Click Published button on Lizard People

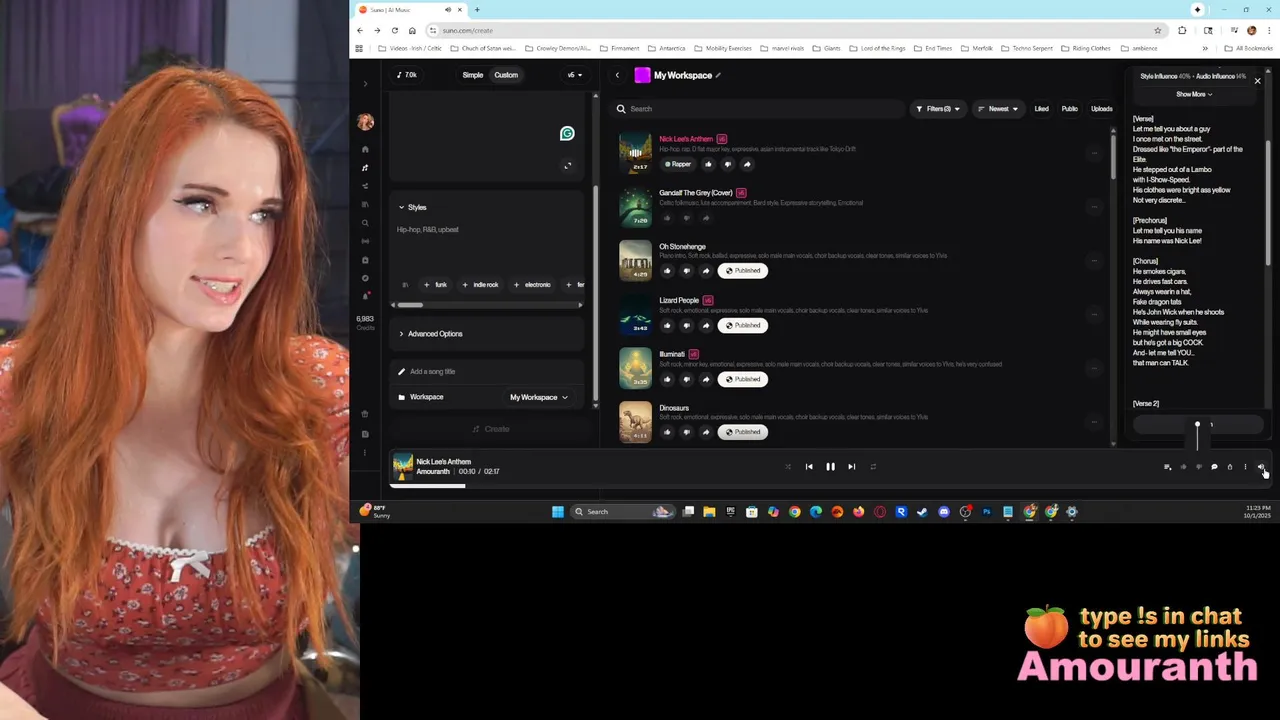[x=743, y=325]
